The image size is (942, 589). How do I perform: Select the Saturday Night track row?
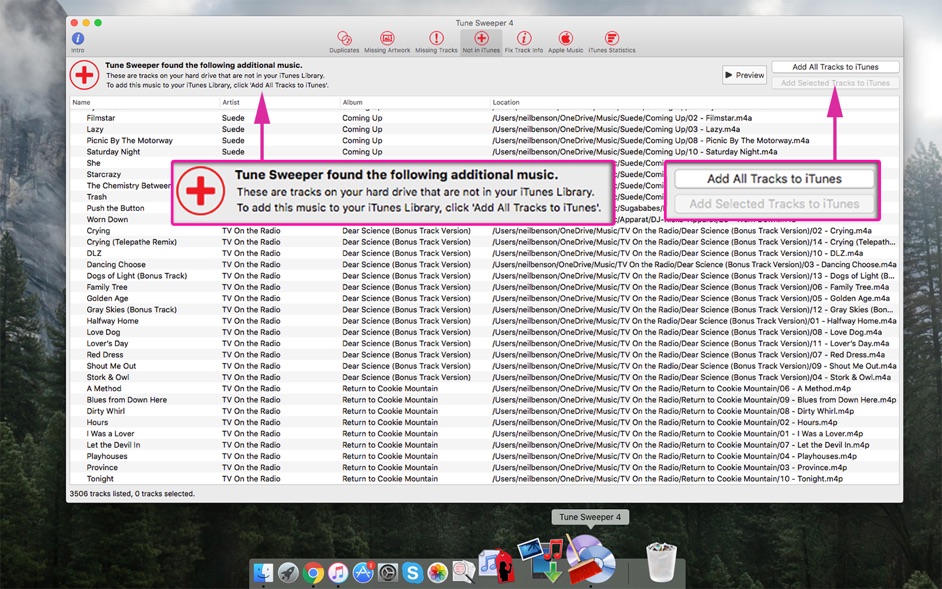coord(484,152)
